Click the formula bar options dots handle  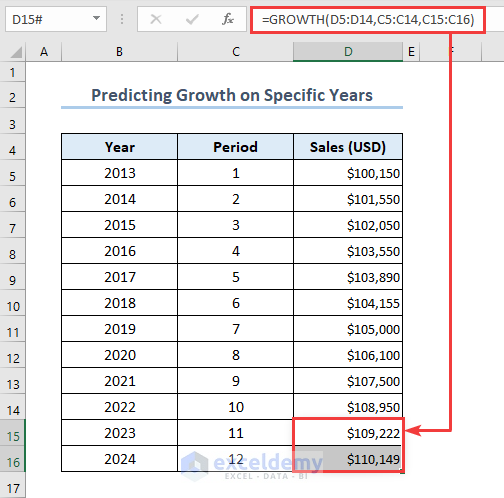click(122, 19)
